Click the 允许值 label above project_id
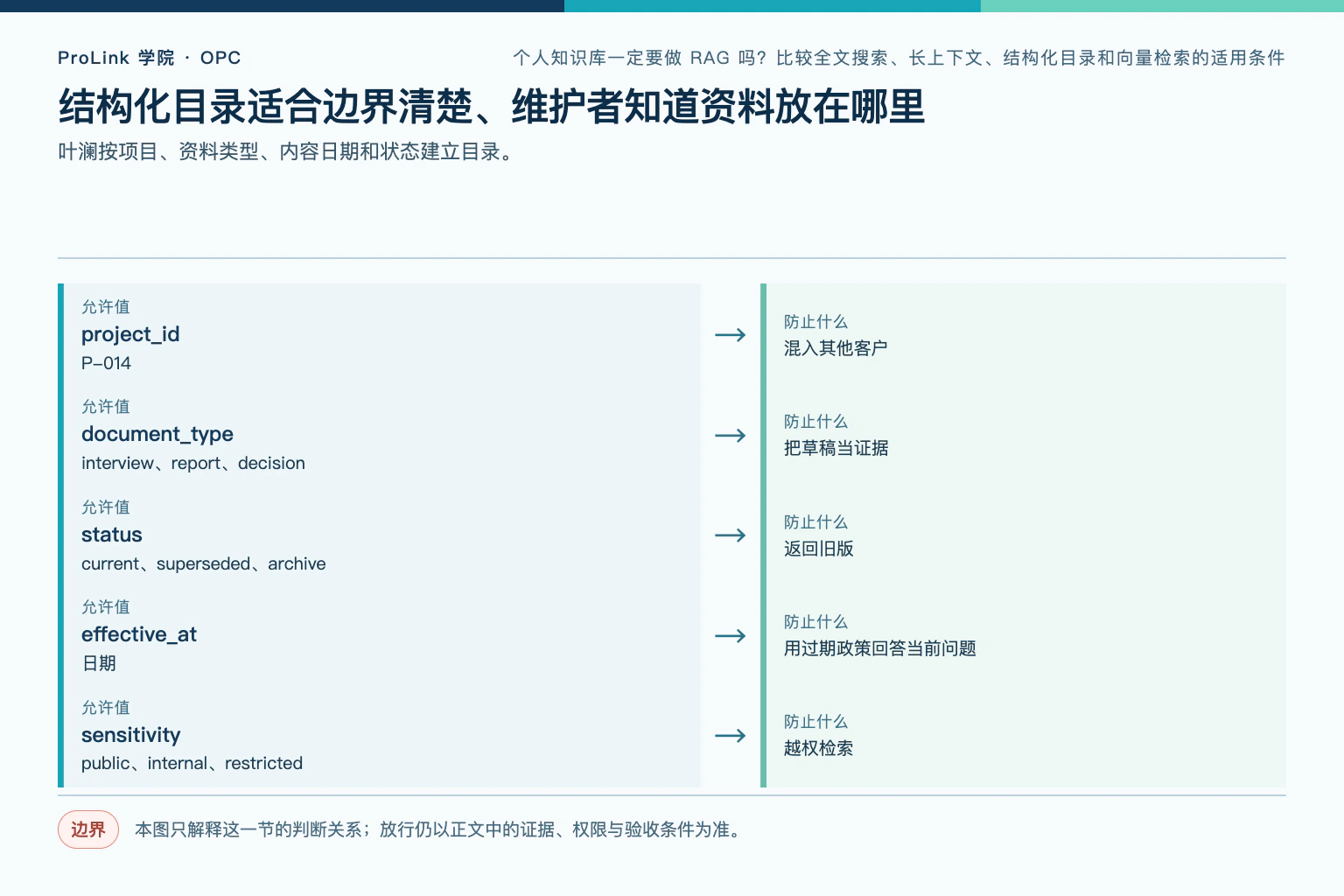This screenshot has height=896, width=1344. pos(106,307)
